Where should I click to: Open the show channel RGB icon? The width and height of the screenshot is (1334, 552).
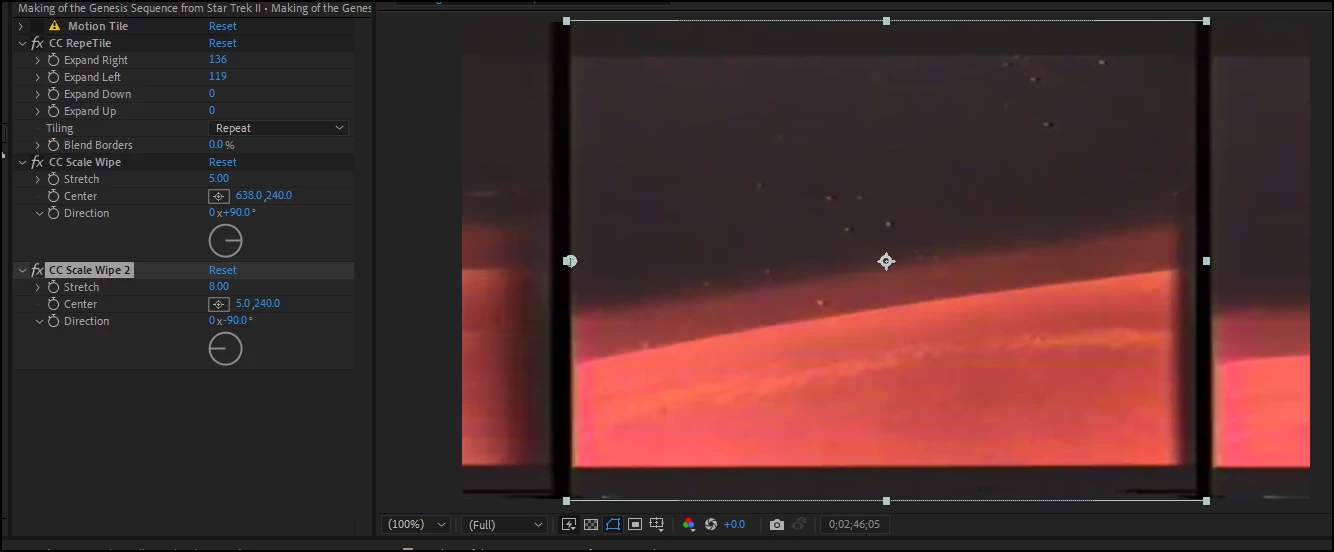(x=688, y=524)
